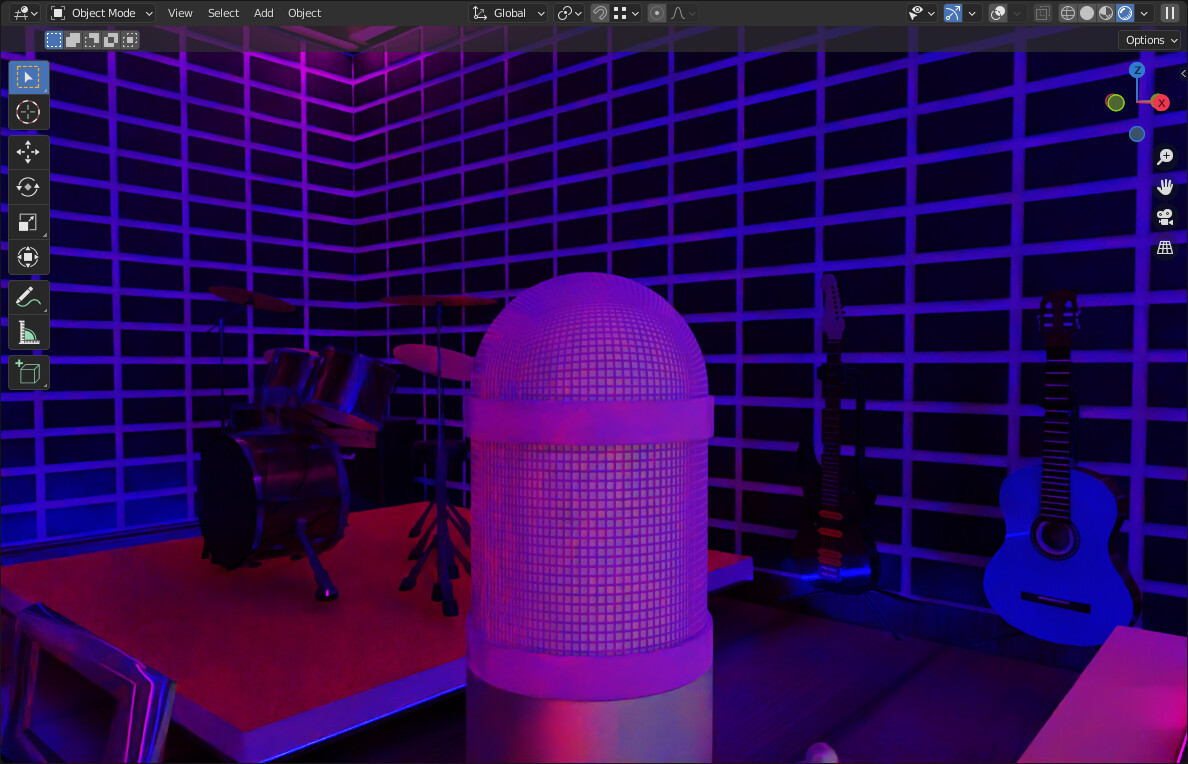Pause viewport rendering with pause button

pyautogui.click(x=1170, y=12)
